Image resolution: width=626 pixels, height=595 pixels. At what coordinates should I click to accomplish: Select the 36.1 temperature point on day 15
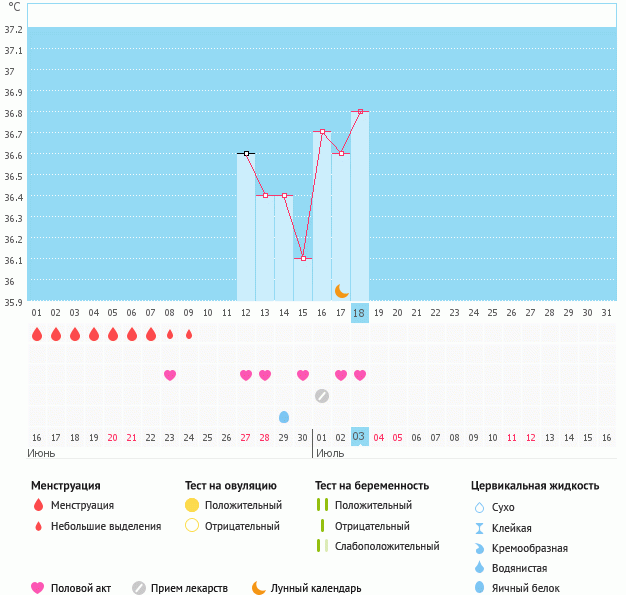pyautogui.click(x=303, y=258)
